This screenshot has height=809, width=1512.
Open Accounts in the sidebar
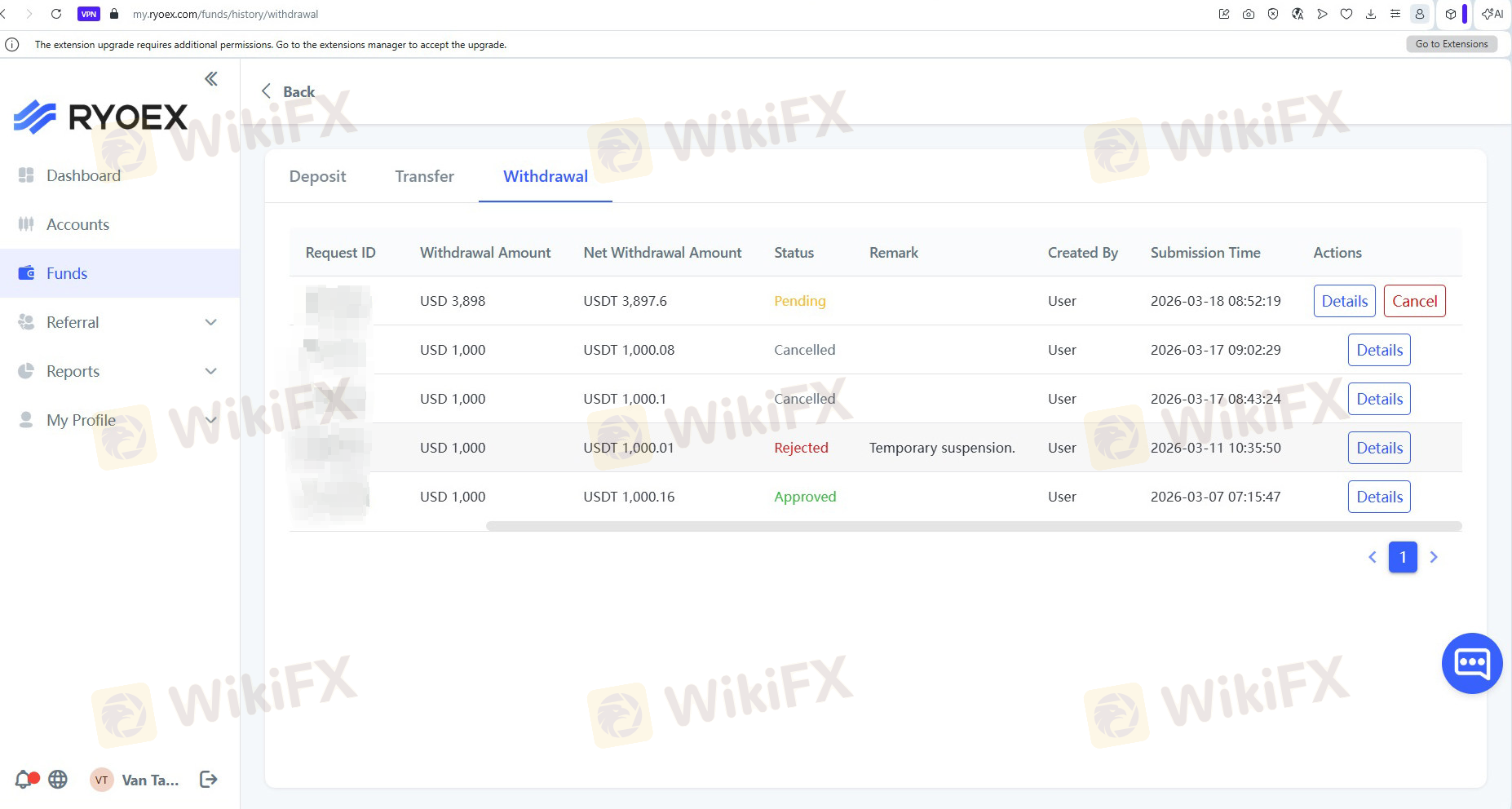coord(77,224)
